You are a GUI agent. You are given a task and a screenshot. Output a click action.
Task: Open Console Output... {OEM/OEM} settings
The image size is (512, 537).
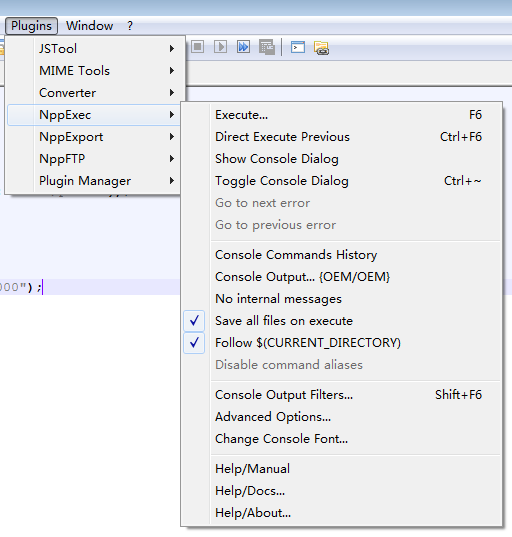click(x=341, y=277)
